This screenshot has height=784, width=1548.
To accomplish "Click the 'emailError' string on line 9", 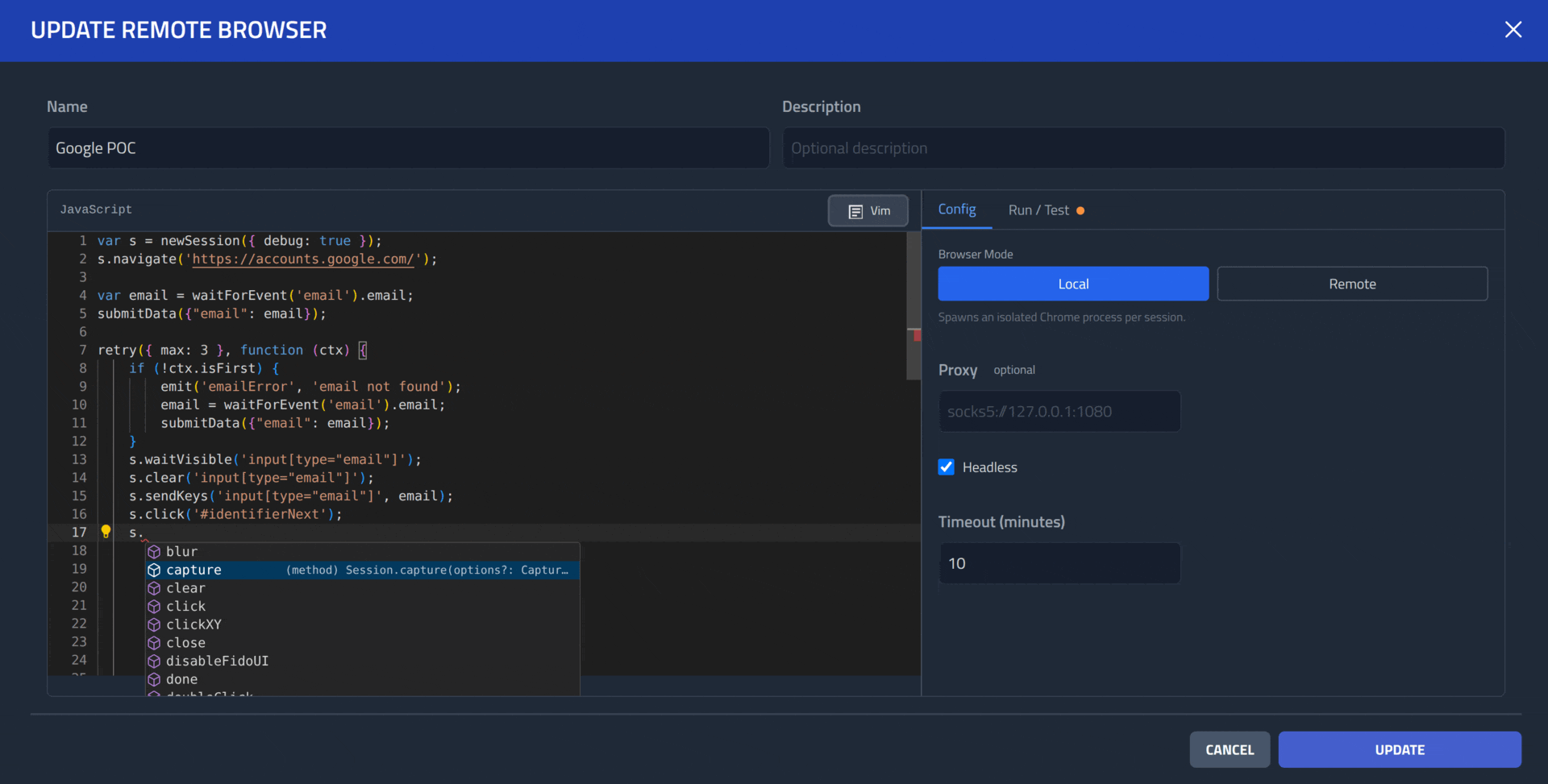I will point(248,387).
